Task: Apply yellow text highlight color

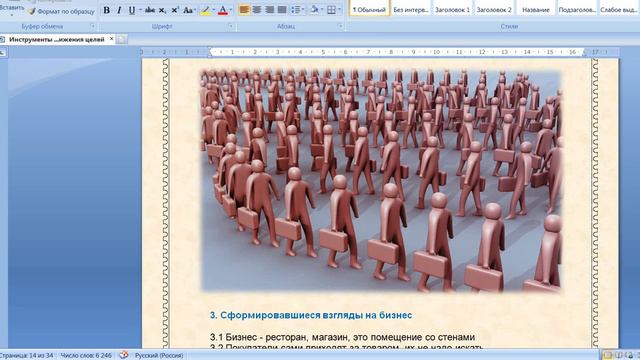Action: click(206, 10)
